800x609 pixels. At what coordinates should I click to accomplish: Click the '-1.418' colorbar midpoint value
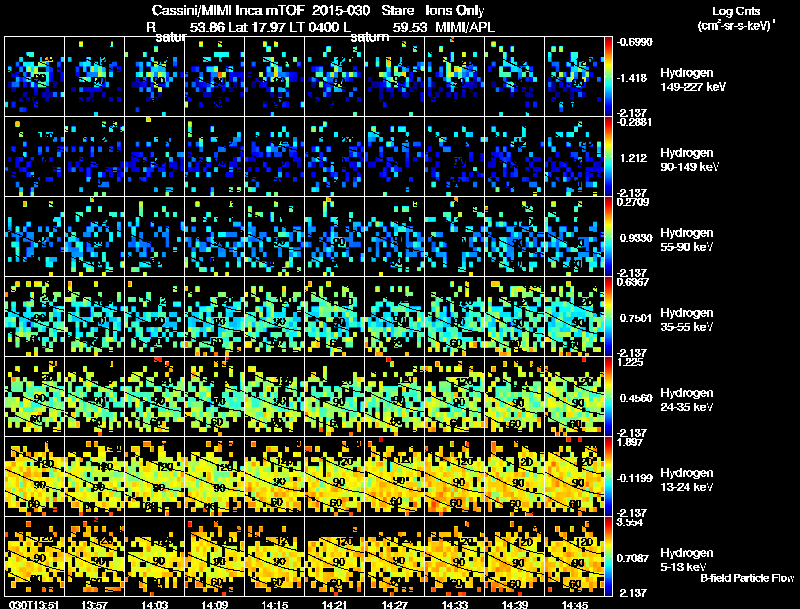[x=633, y=78]
